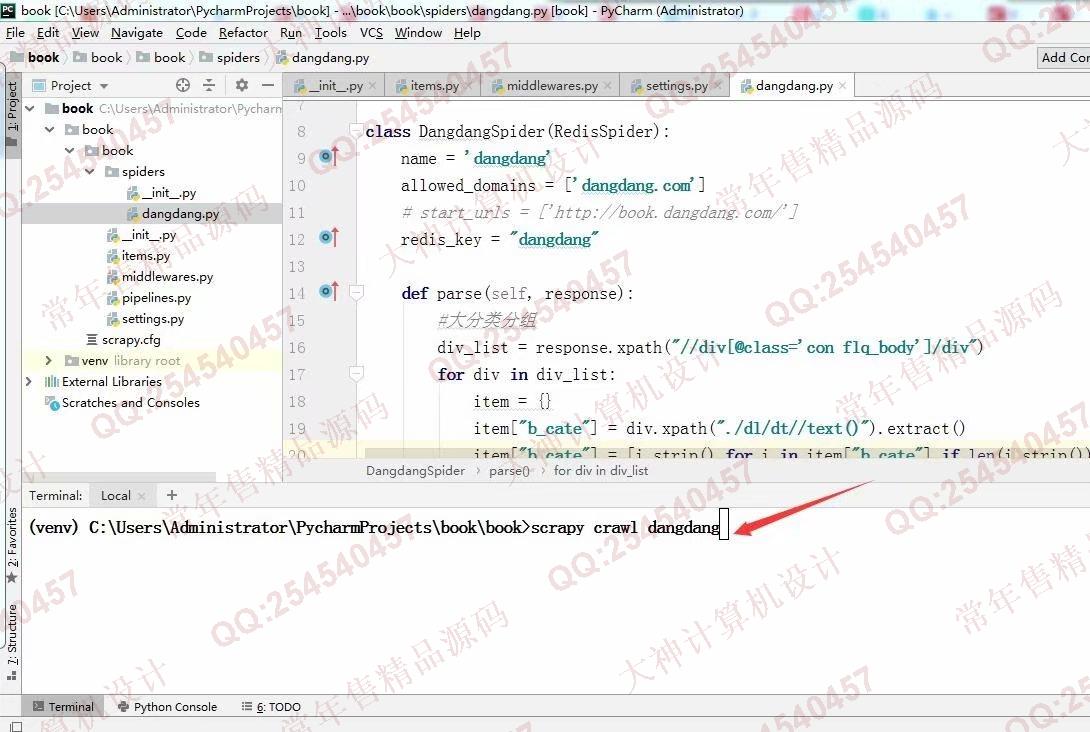Close the items.py editor tab
The width and height of the screenshot is (1090, 732).
tap(469, 86)
